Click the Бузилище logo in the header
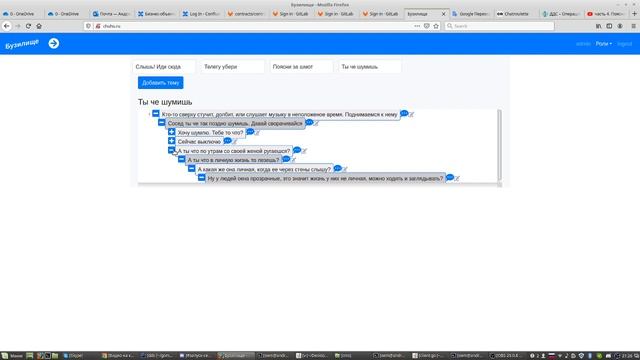640x360 pixels. coord(22,44)
